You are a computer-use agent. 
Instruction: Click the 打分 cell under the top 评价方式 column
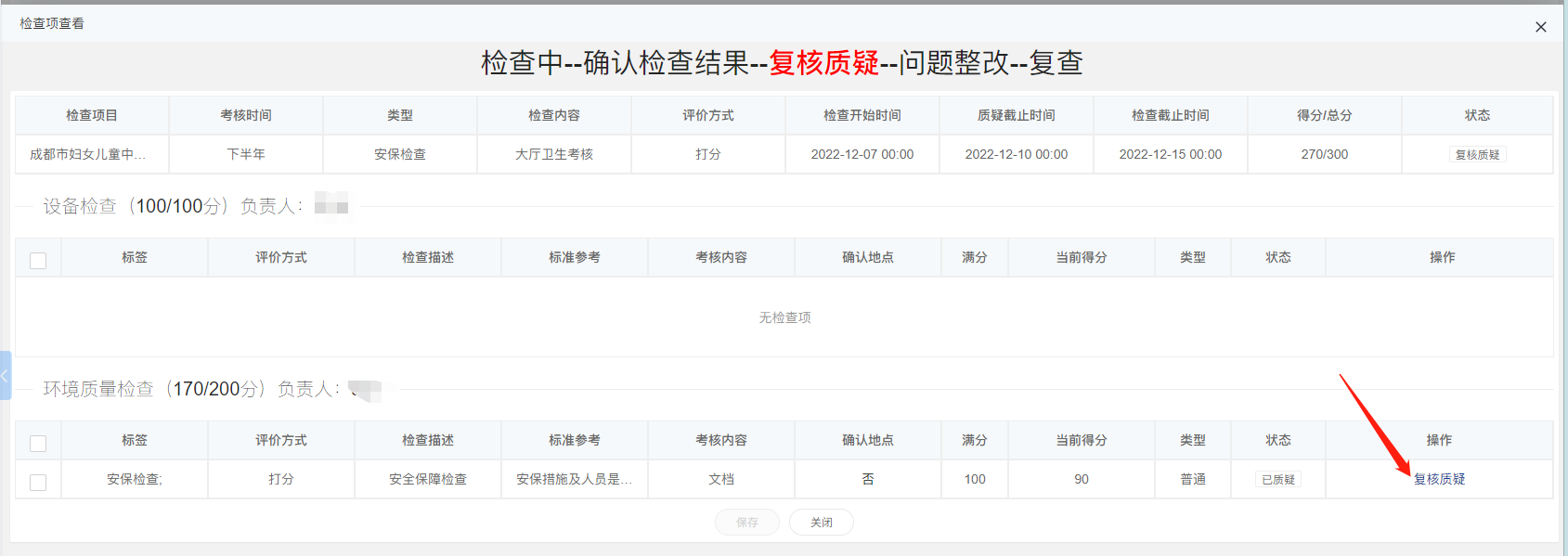tap(708, 154)
